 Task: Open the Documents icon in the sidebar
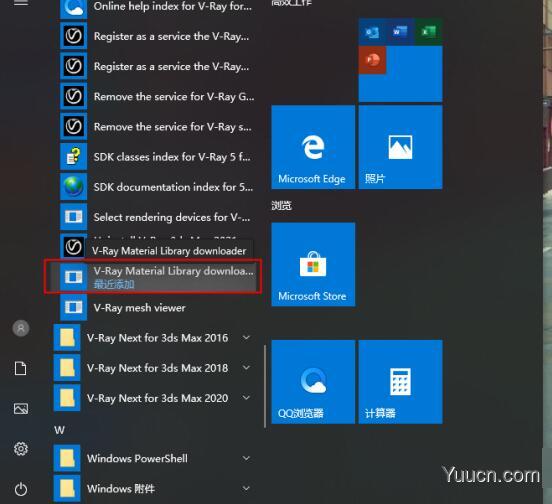21,368
